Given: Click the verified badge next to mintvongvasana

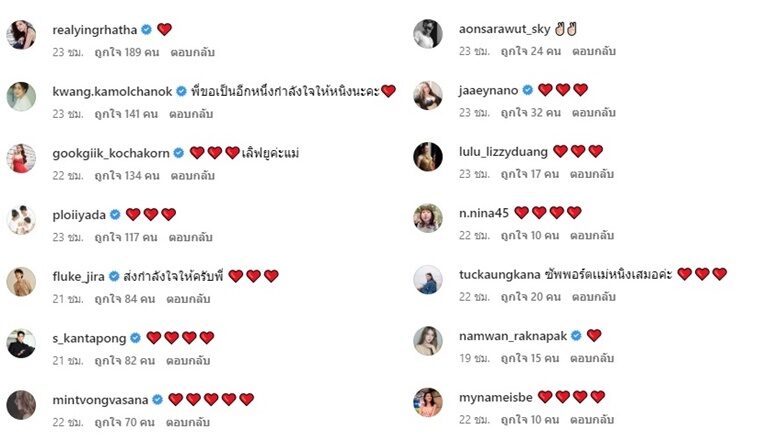Looking at the screenshot, I should (x=158, y=399).
